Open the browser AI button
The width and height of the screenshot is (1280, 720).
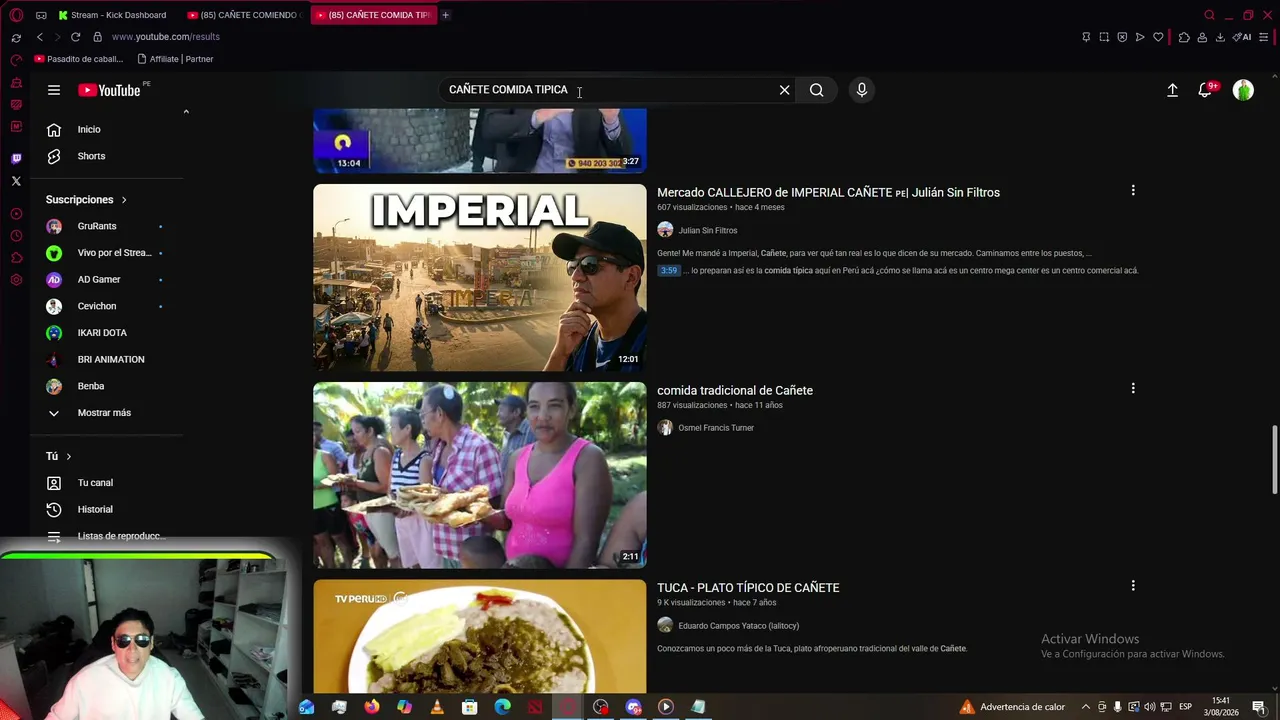click(x=1242, y=37)
